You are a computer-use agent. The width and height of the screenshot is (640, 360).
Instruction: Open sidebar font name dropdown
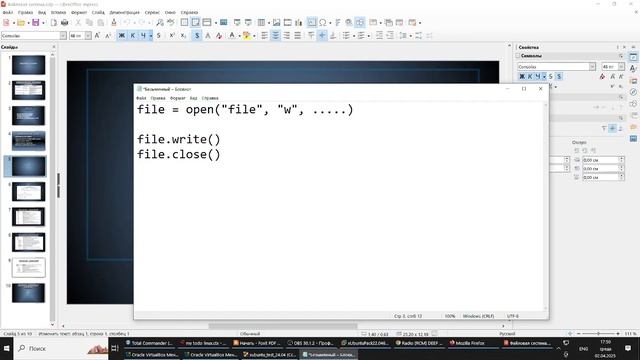tap(592, 67)
